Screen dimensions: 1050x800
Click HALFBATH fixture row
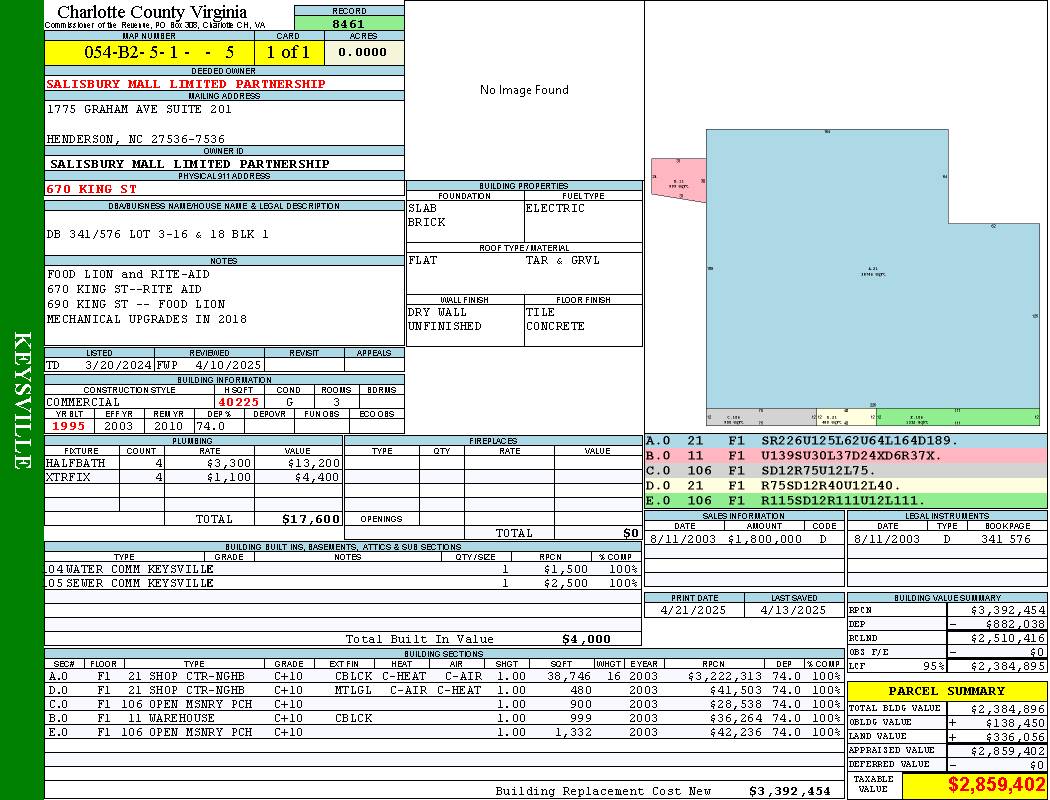193,463
